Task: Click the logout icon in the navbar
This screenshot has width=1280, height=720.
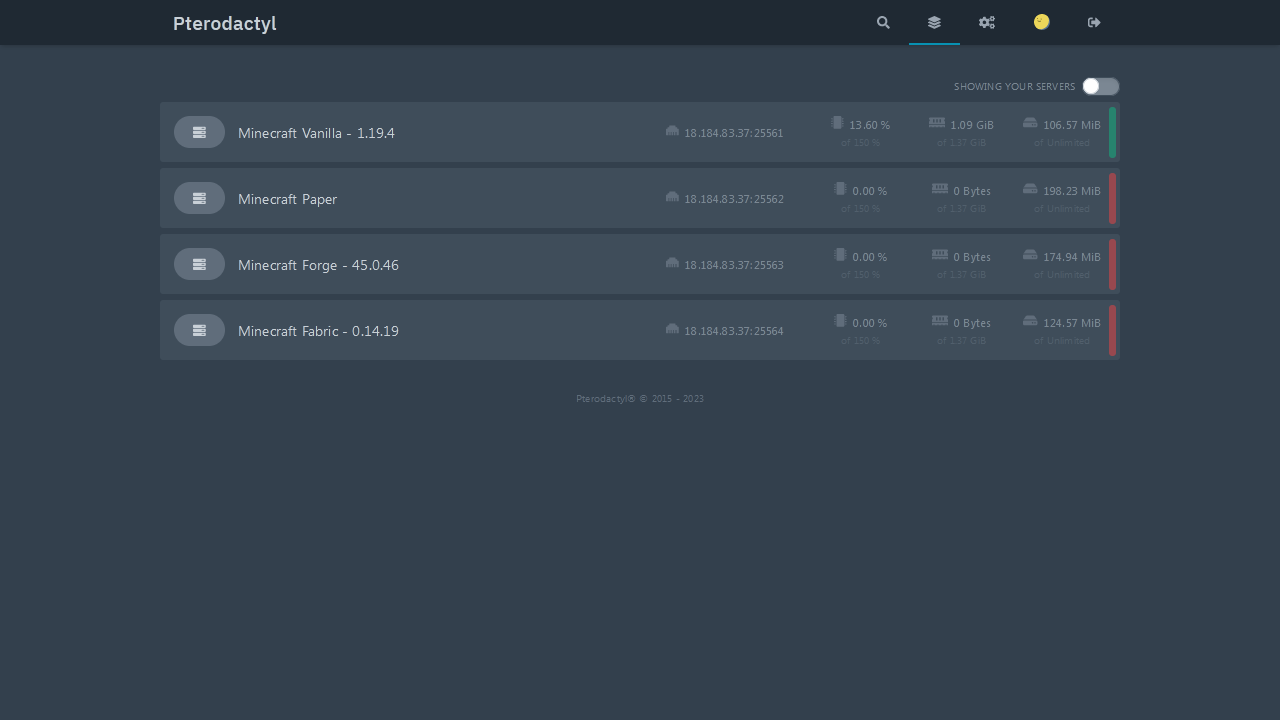Action: pos(1094,22)
